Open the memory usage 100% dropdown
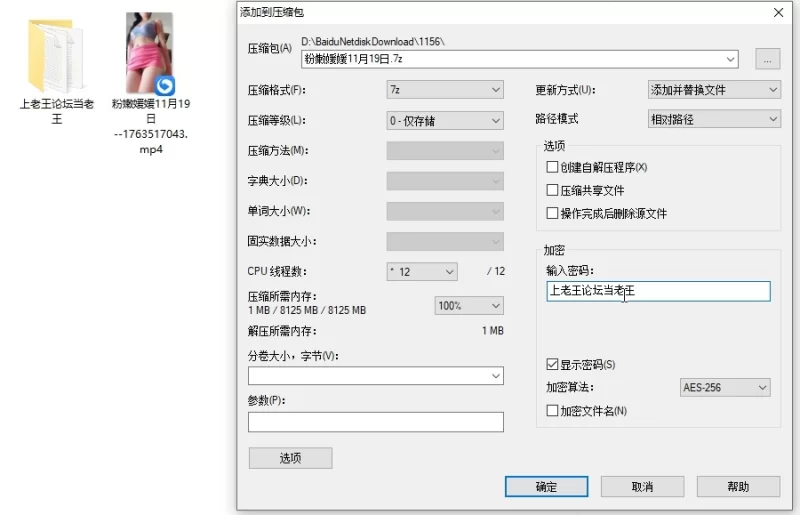Viewport: 800px width, 515px height. point(468,306)
